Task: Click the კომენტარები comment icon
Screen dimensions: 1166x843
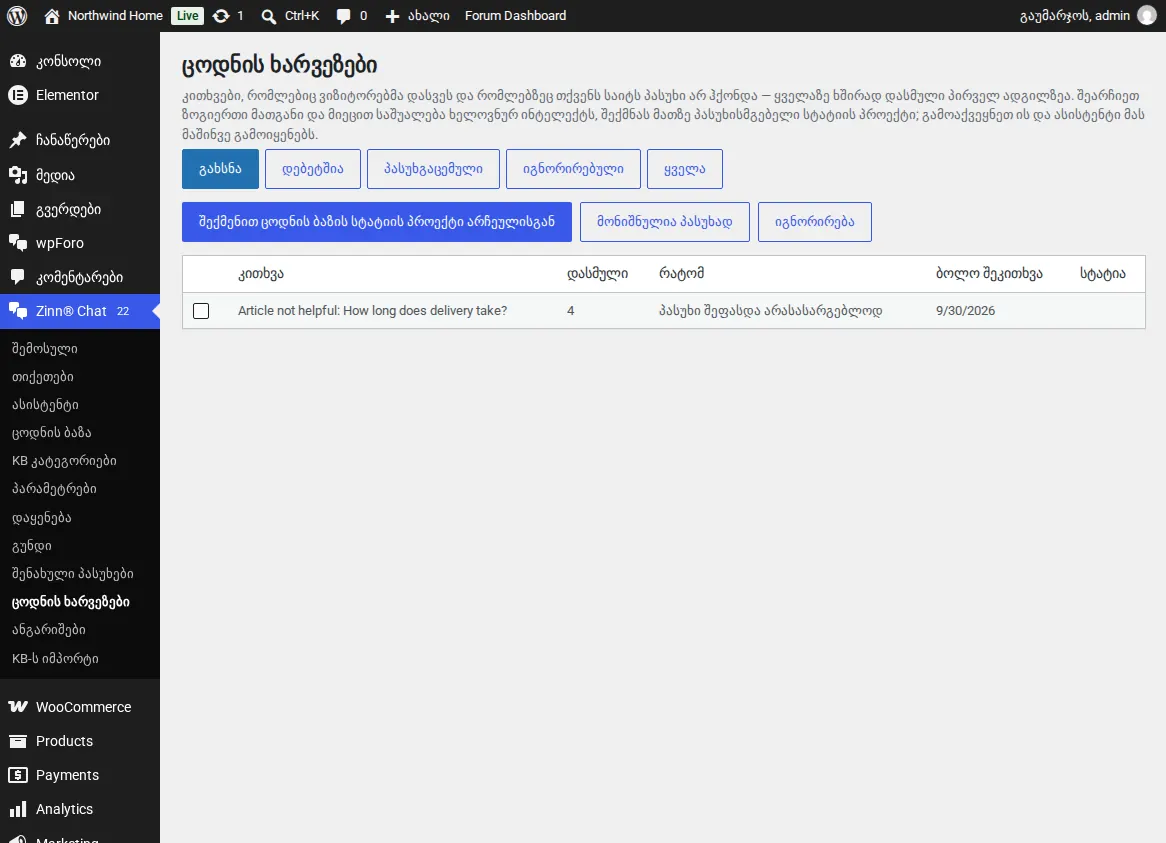Action: tap(18, 277)
